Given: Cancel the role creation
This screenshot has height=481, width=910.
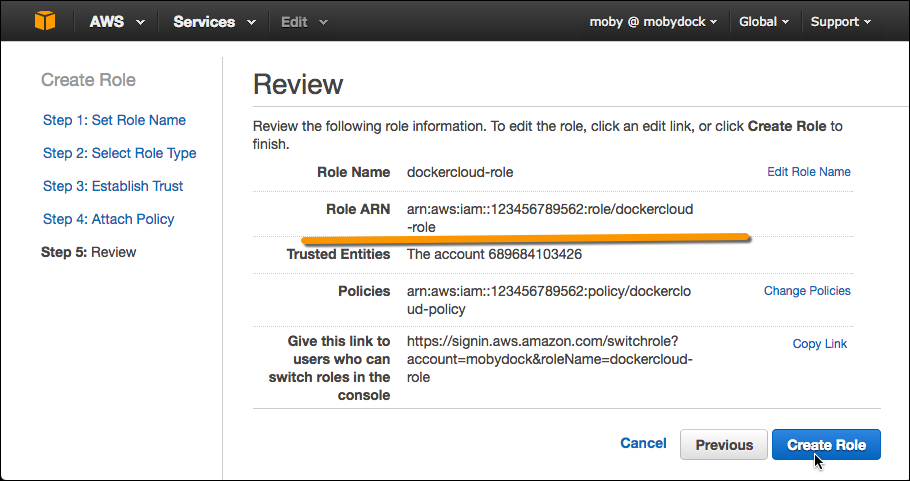Looking at the screenshot, I should (643, 443).
